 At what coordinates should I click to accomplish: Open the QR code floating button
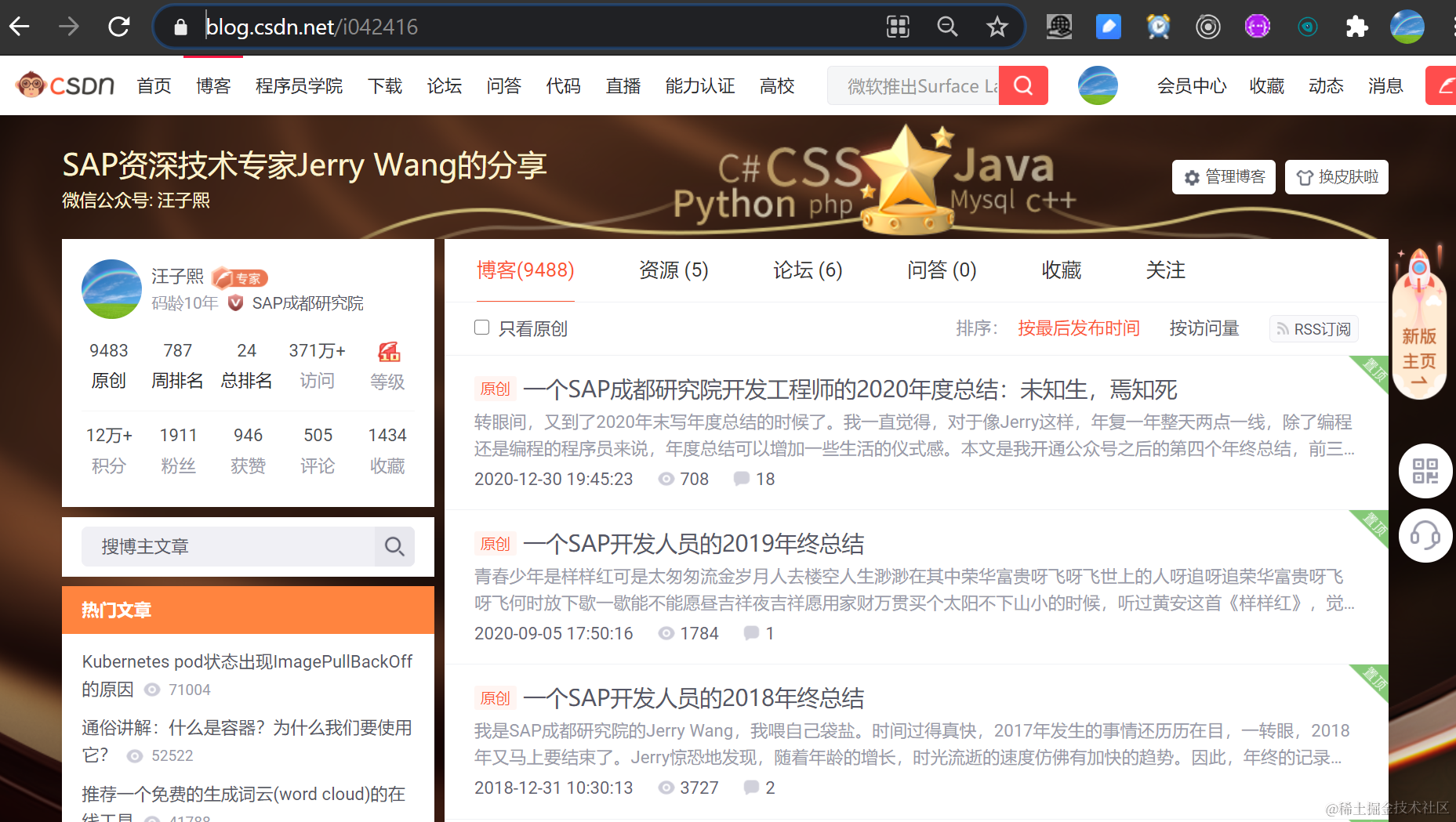(1425, 471)
